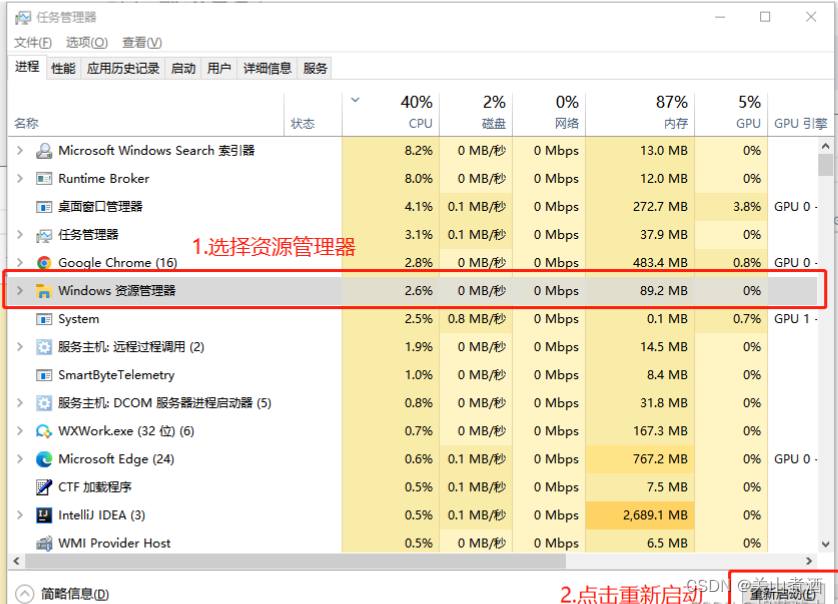
Task: Click the vertical scrollbar thumb
Action: coord(825,165)
